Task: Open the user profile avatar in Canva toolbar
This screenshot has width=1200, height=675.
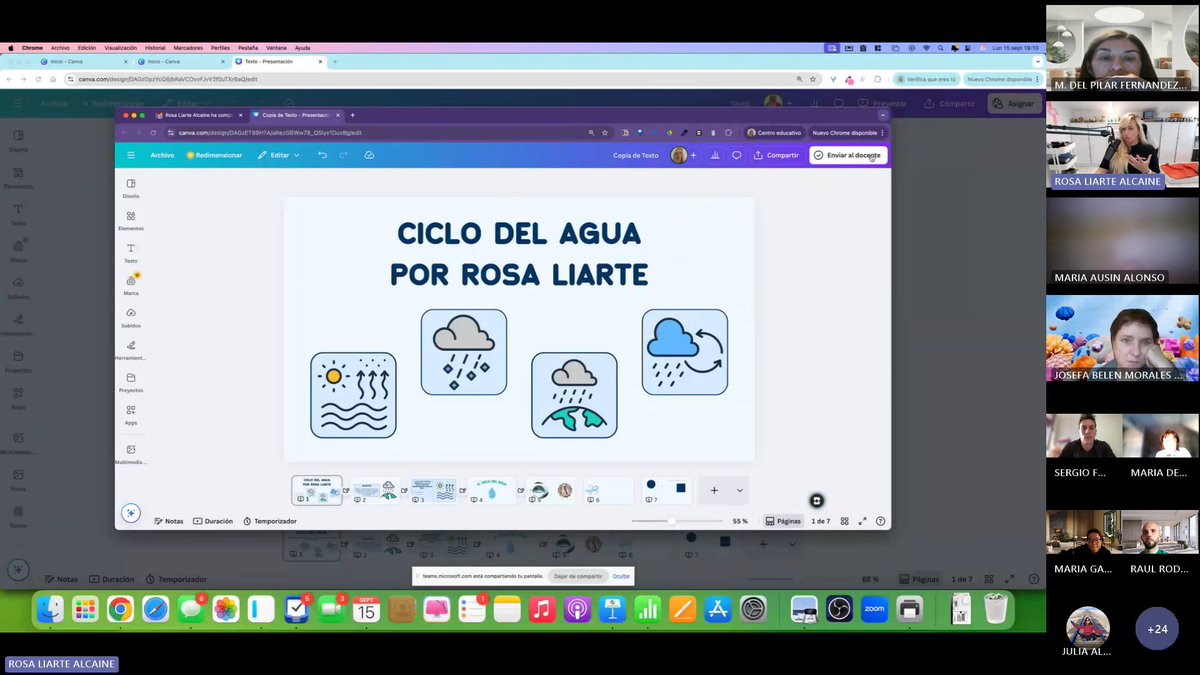Action: coord(679,155)
